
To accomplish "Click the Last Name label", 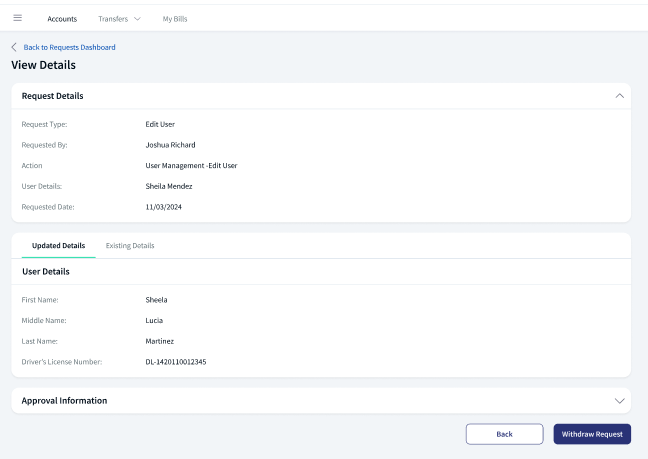I will [39, 341].
